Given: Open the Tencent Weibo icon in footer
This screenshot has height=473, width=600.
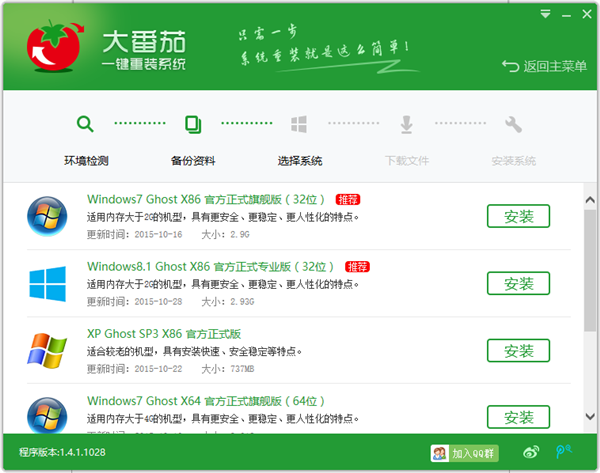Looking at the screenshot, I should coord(563,452).
